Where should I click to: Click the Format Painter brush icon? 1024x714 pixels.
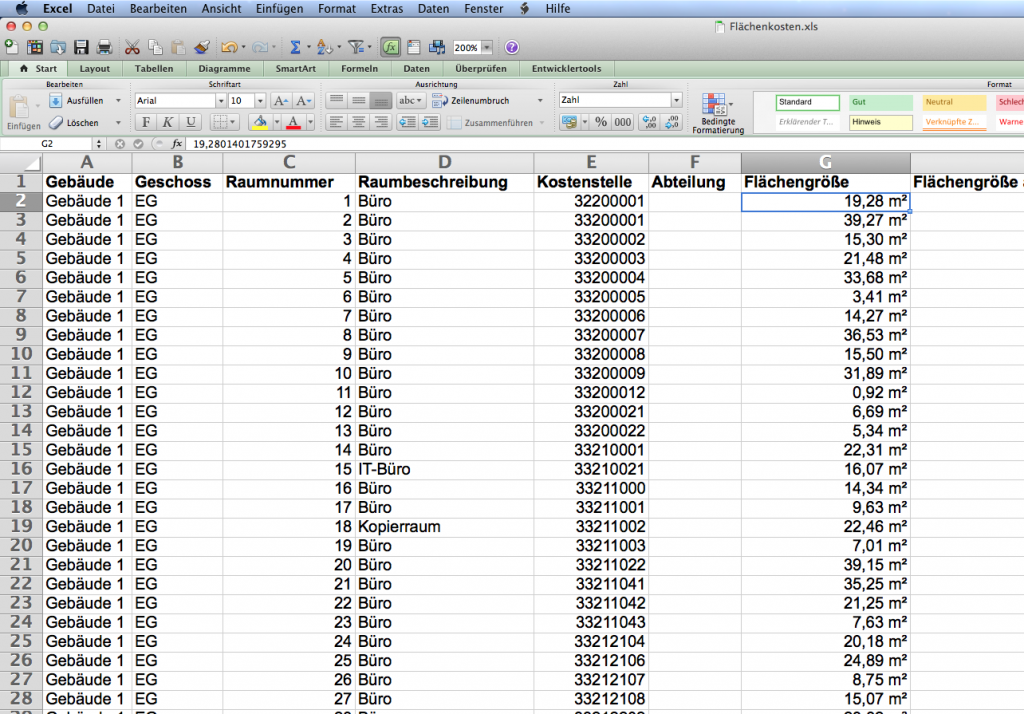click(201, 47)
